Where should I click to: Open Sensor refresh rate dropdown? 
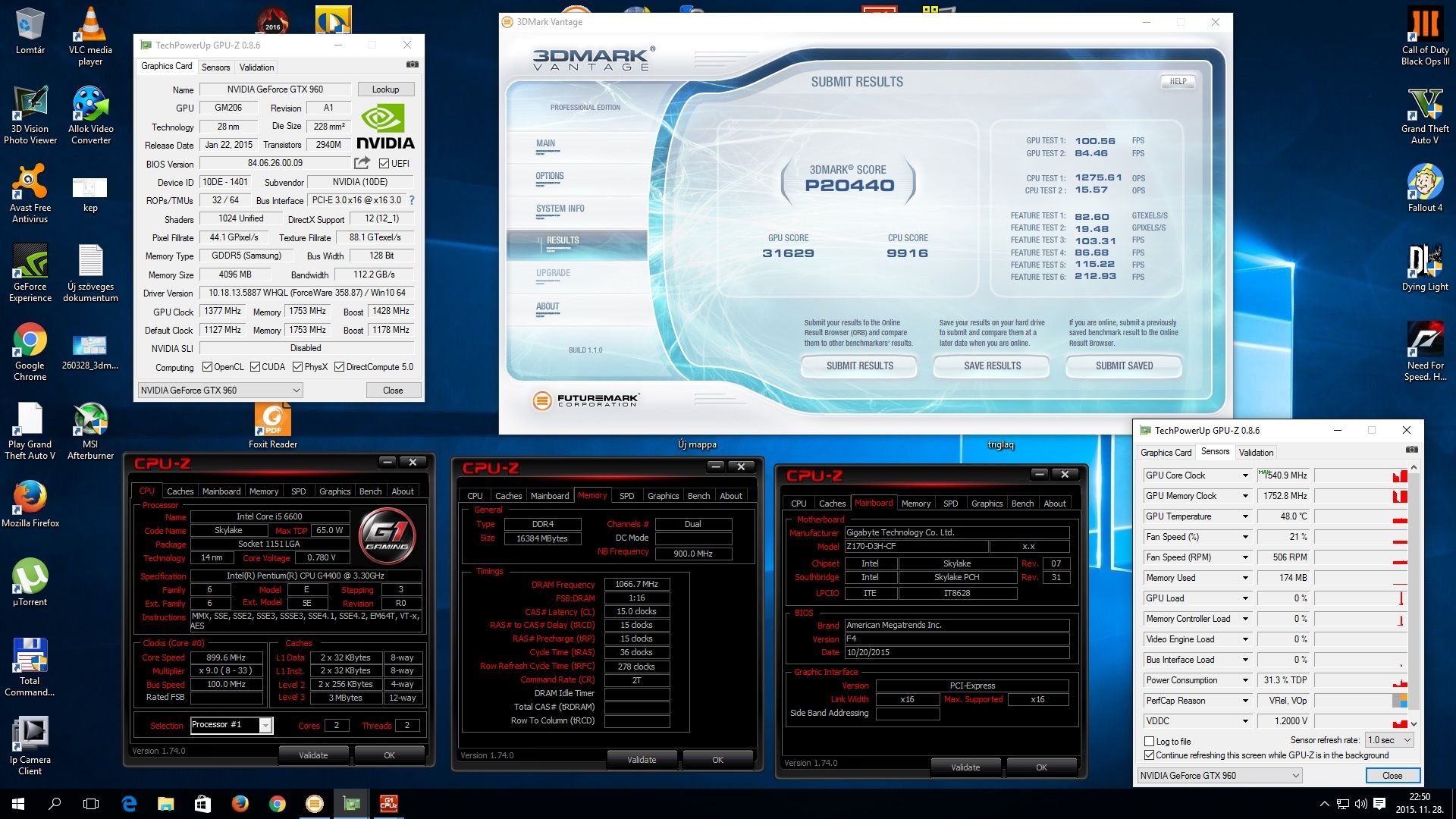1389,740
